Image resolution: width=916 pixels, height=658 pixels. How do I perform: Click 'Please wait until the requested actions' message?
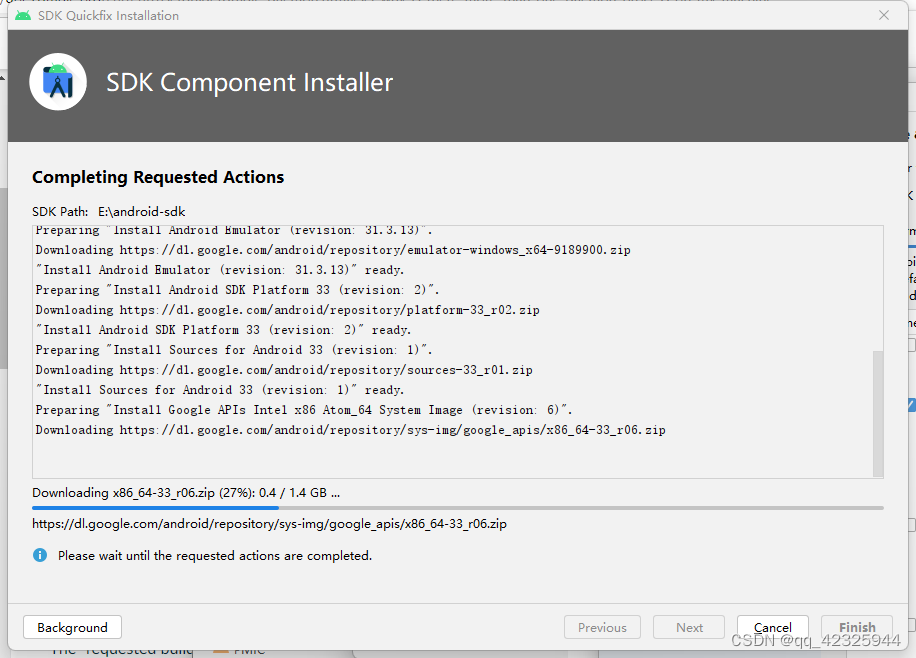215,556
